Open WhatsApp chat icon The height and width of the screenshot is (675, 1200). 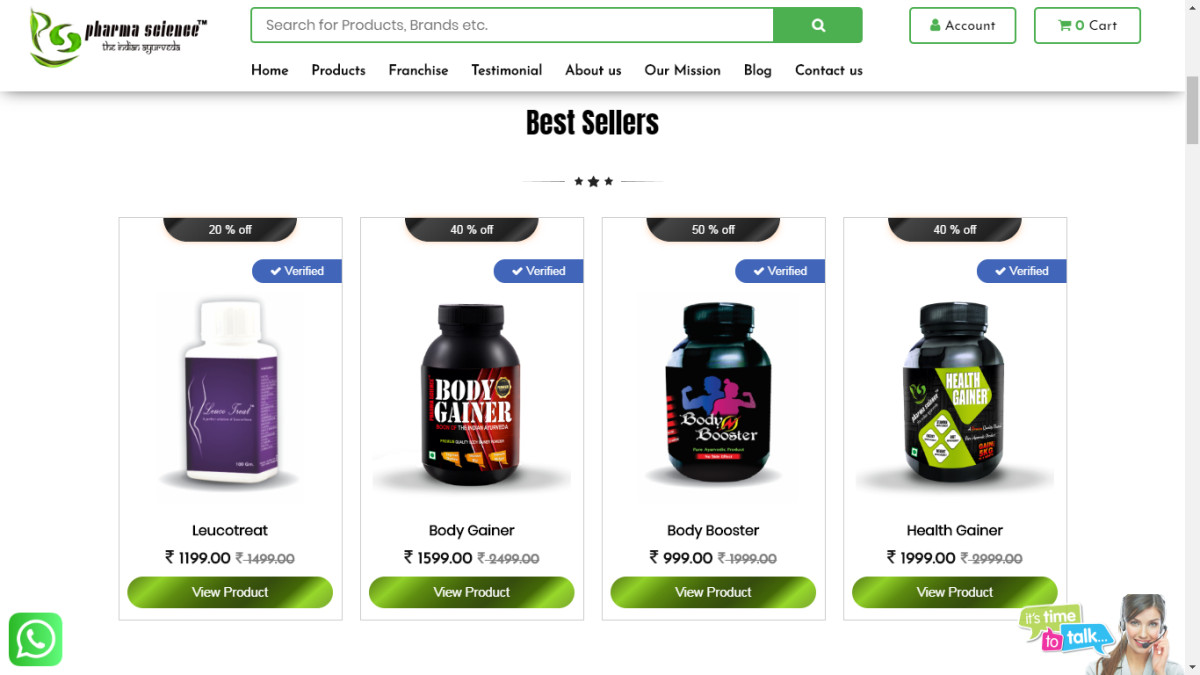36,639
